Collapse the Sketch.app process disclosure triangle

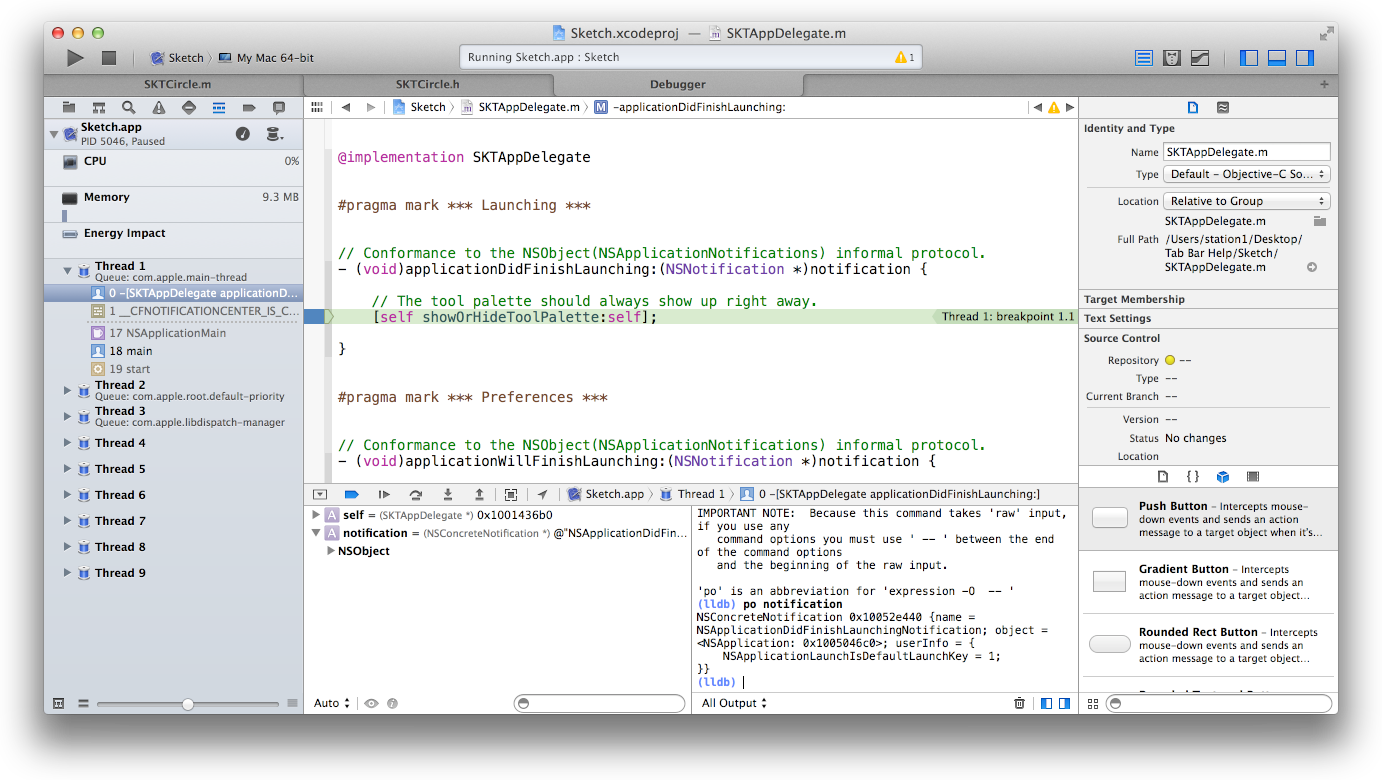click(53, 133)
